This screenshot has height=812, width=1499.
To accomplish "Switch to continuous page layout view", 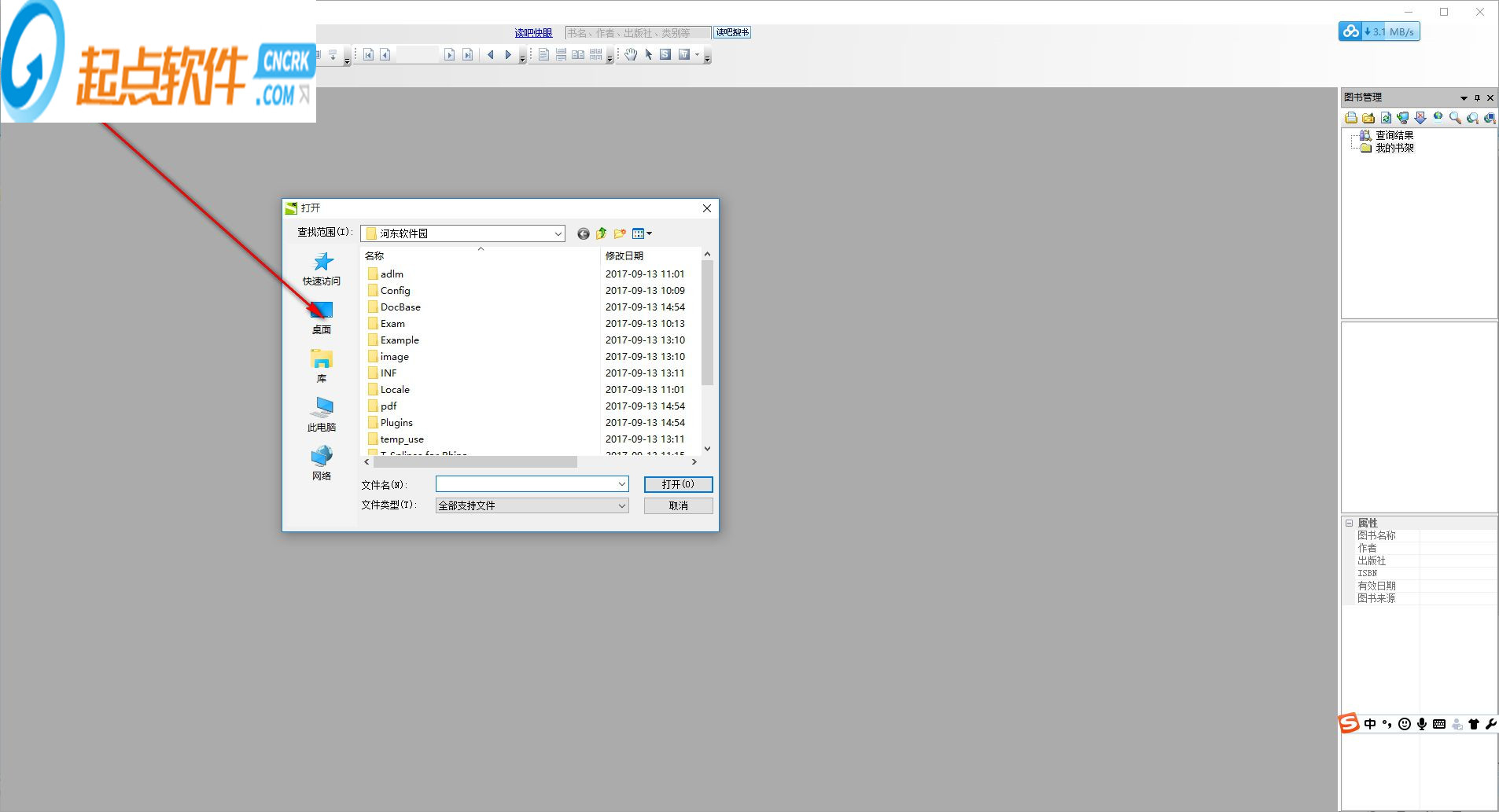I will pos(561,54).
